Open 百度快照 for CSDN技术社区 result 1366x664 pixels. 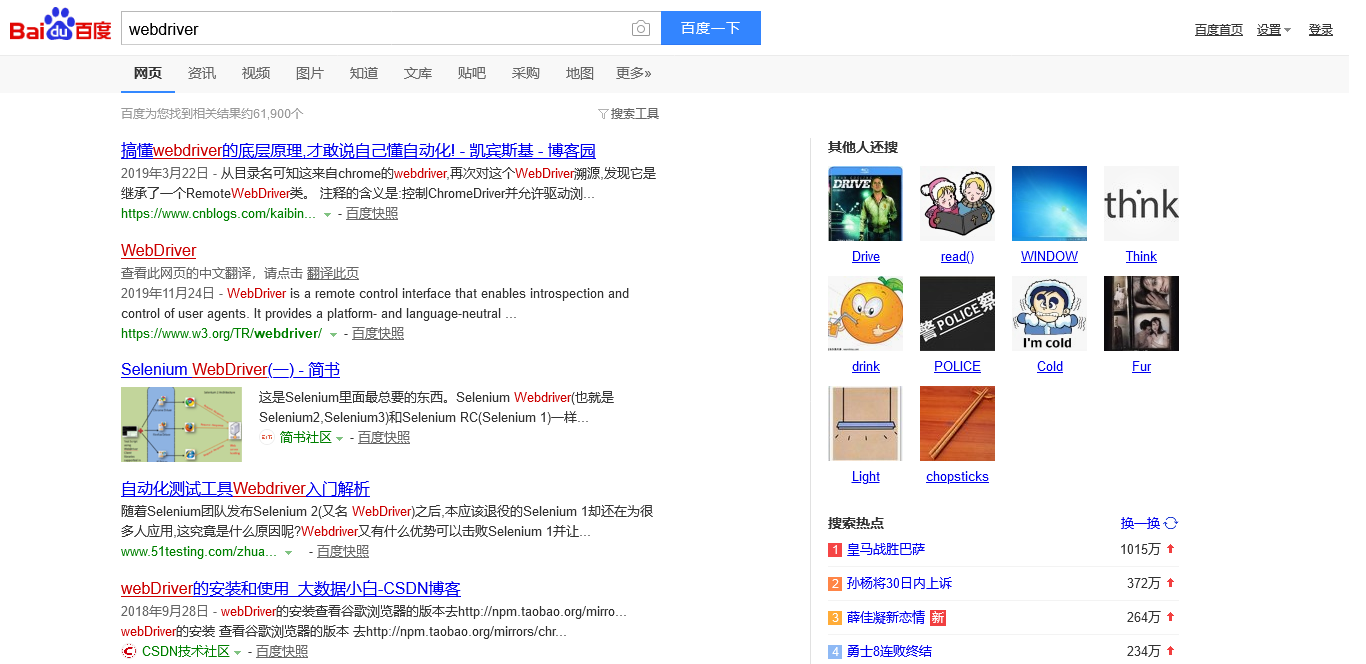click(282, 652)
